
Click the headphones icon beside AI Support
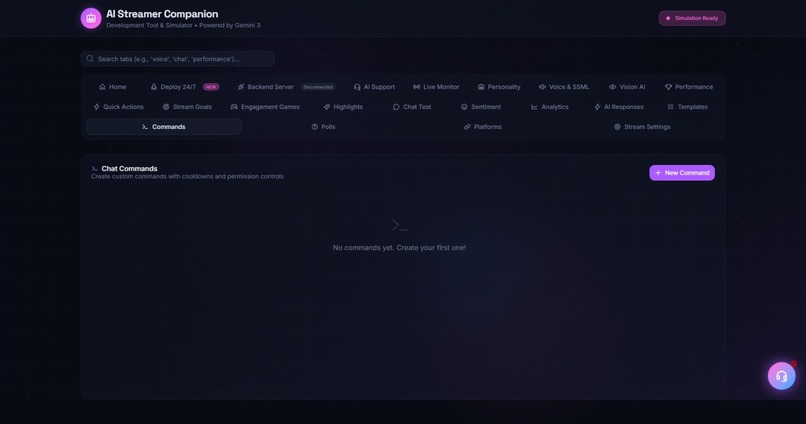click(357, 87)
